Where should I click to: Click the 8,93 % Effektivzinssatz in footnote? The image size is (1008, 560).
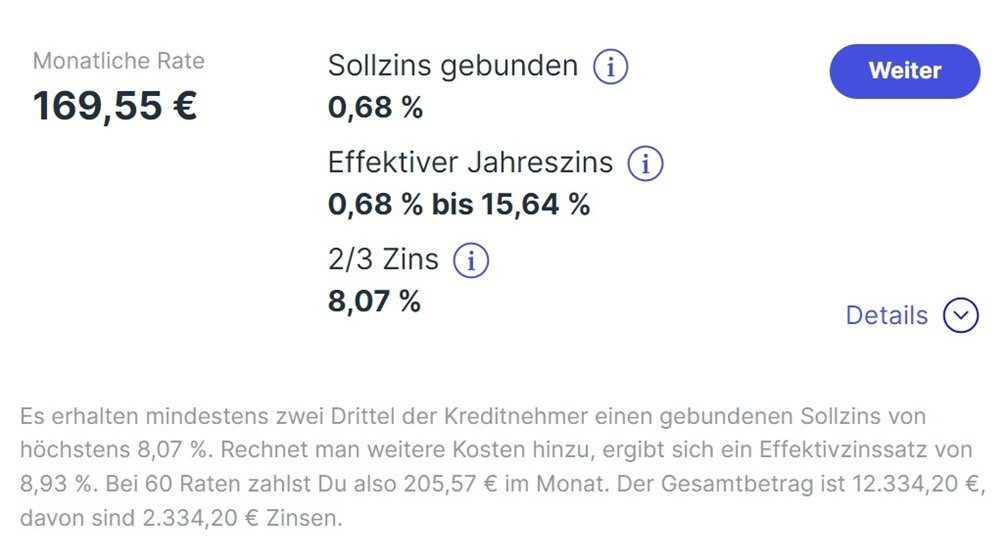tap(56, 483)
